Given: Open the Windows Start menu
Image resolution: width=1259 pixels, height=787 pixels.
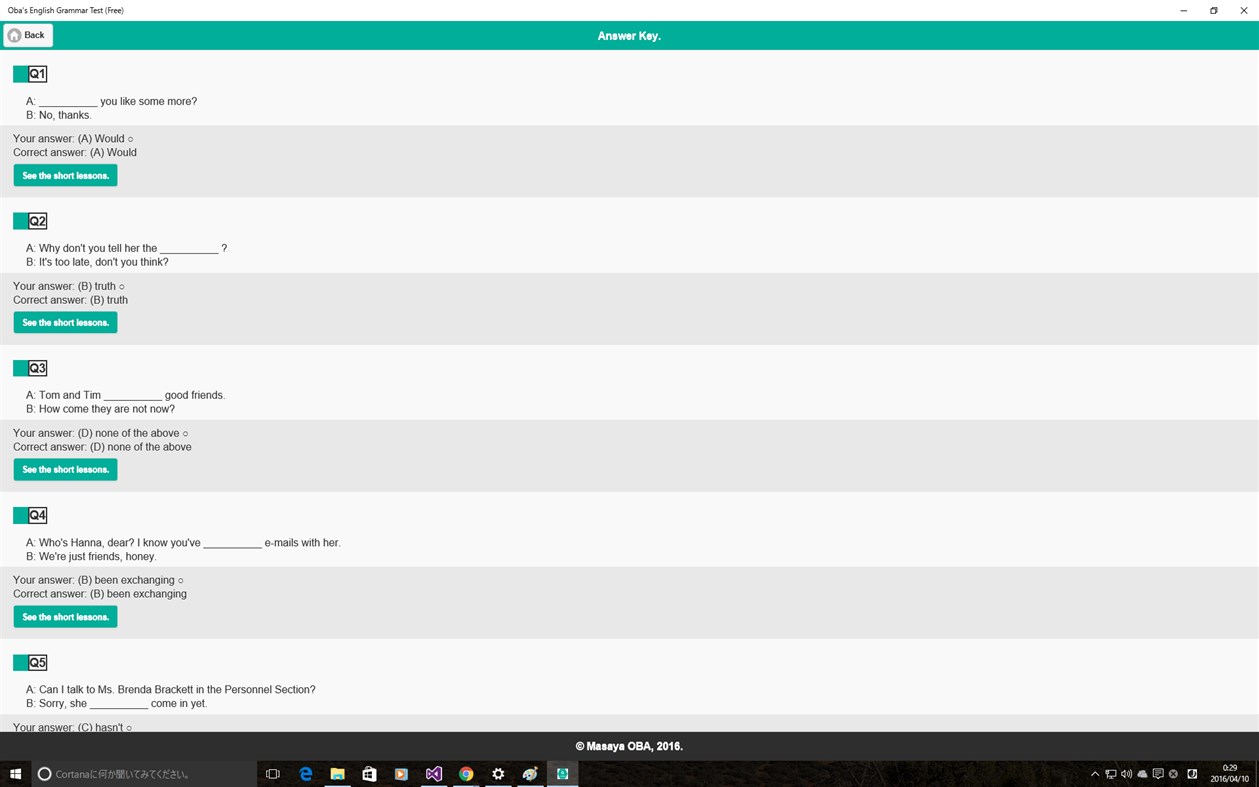Looking at the screenshot, I should tap(14, 773).
